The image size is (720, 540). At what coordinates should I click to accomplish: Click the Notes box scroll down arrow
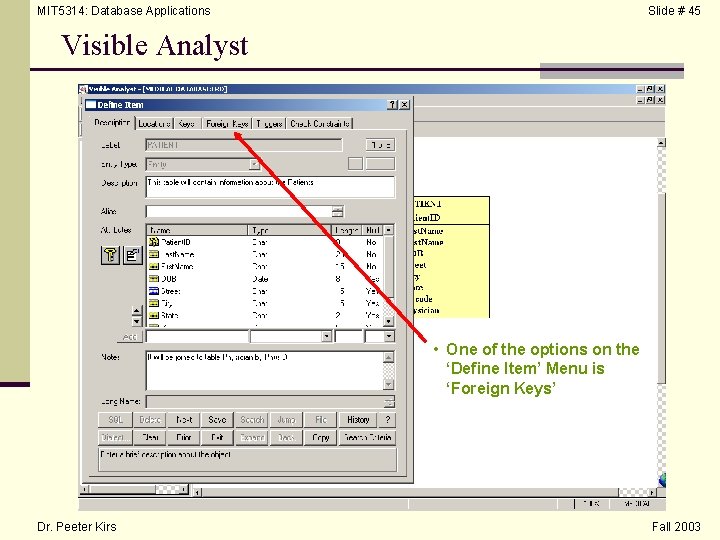point(388,384)
